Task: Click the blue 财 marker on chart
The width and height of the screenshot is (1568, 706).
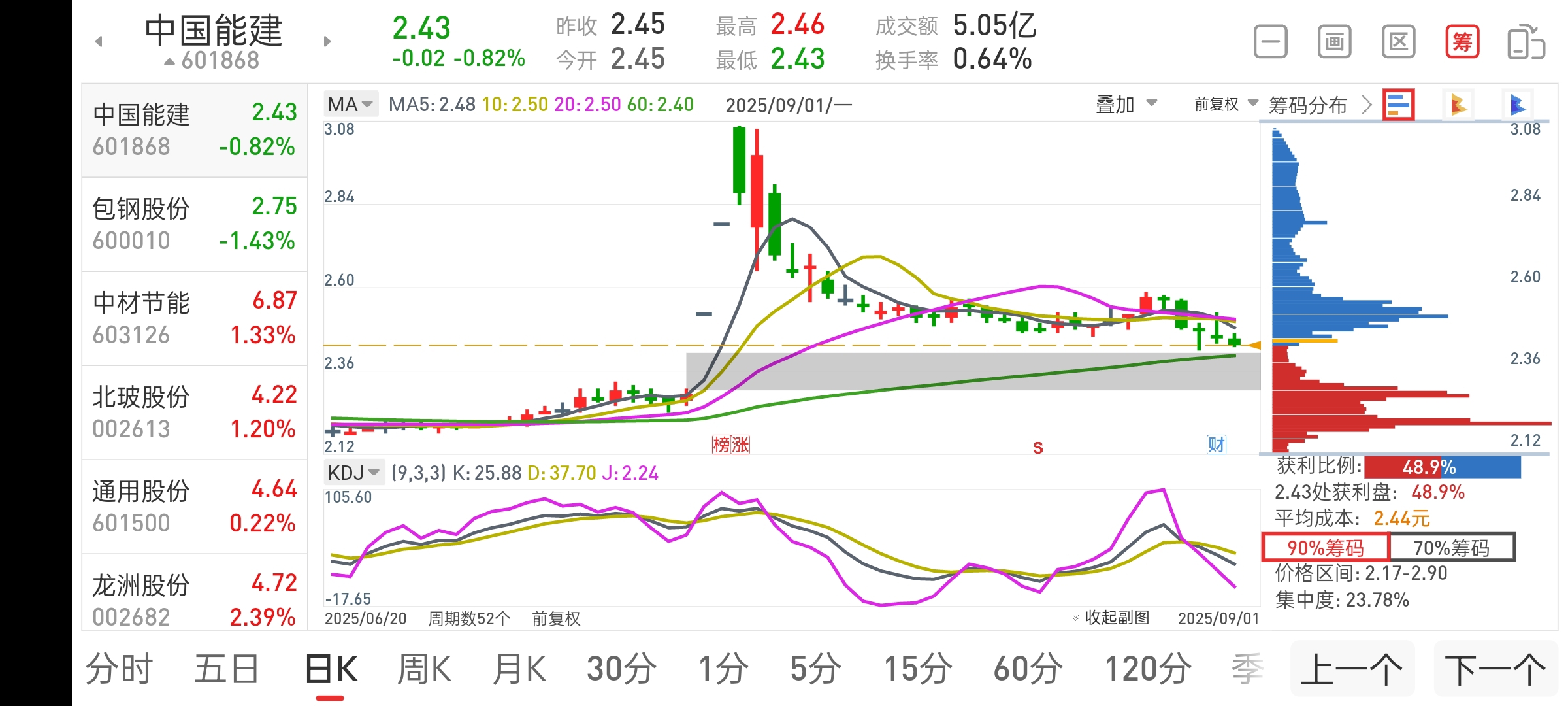Action: pos(1217,445)
